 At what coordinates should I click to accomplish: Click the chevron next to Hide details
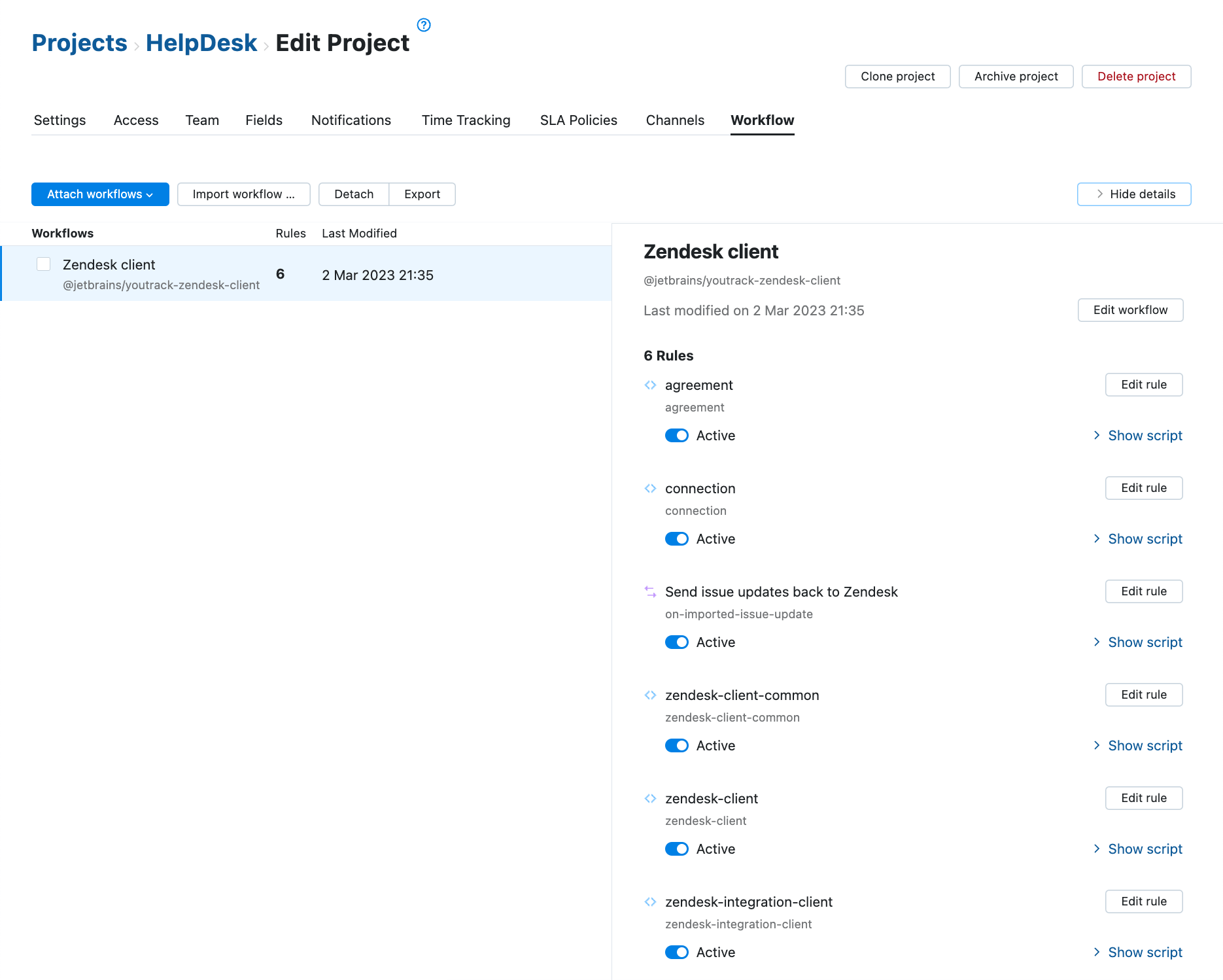point(1100,194)
